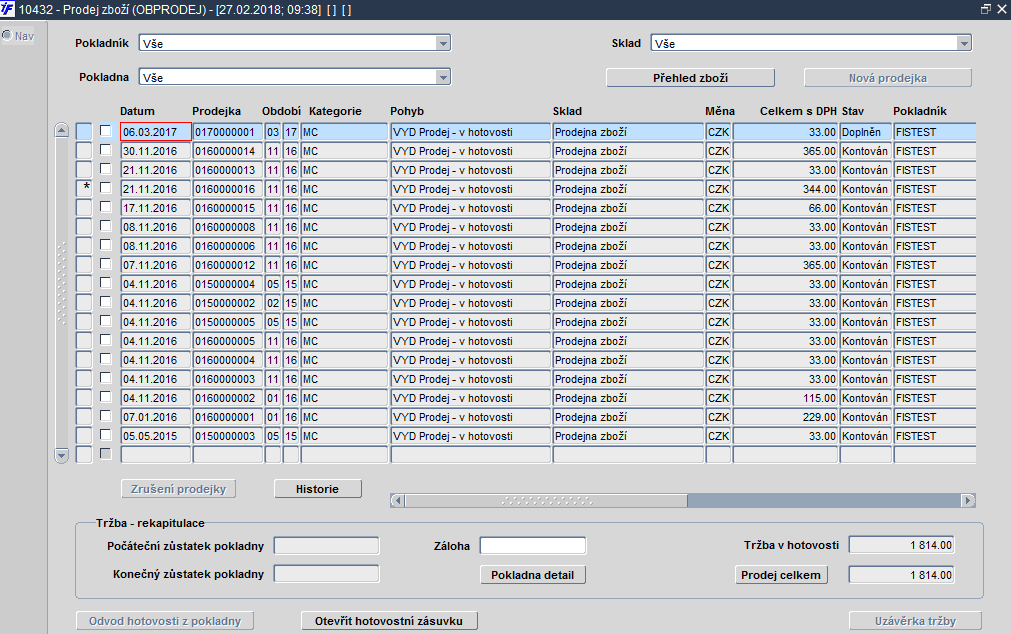Expand the Pokladník dropdown
The width and height of the screenshot is (1011, 634).
point(443,43)
